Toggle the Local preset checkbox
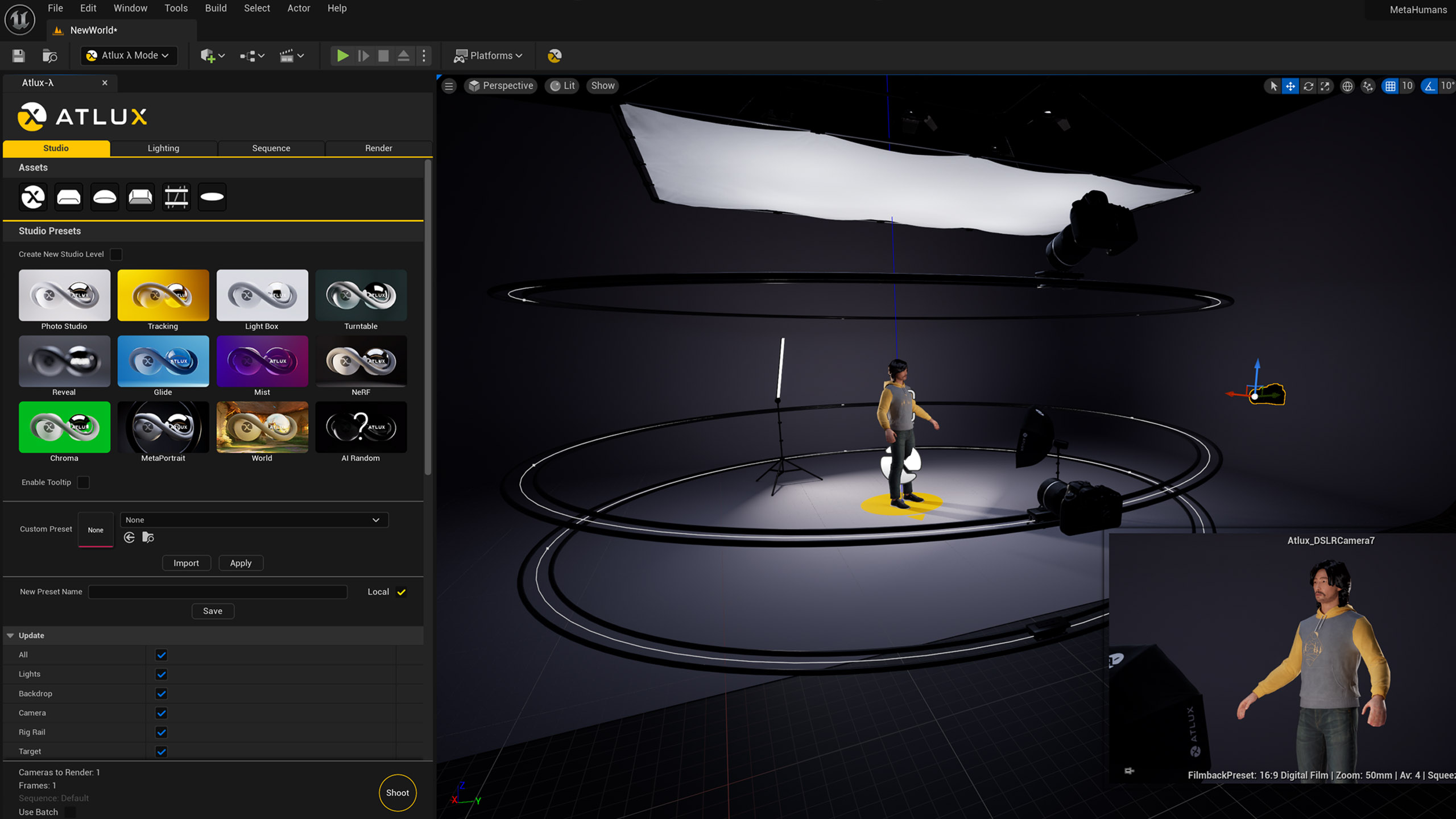The image size is (1456, 819). tap(402, 592)
